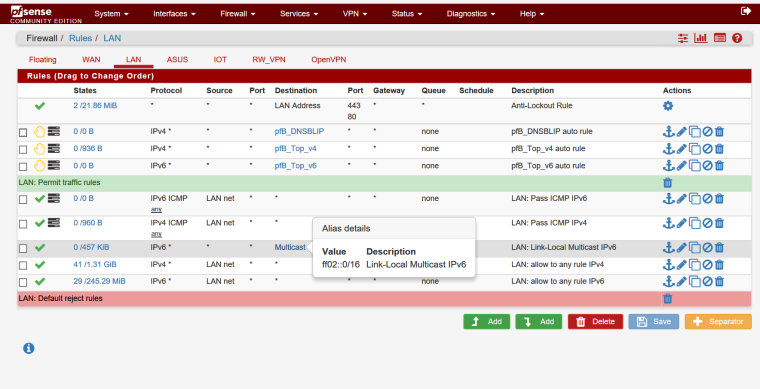Expand the Diagnostics menu

point(471,14)
